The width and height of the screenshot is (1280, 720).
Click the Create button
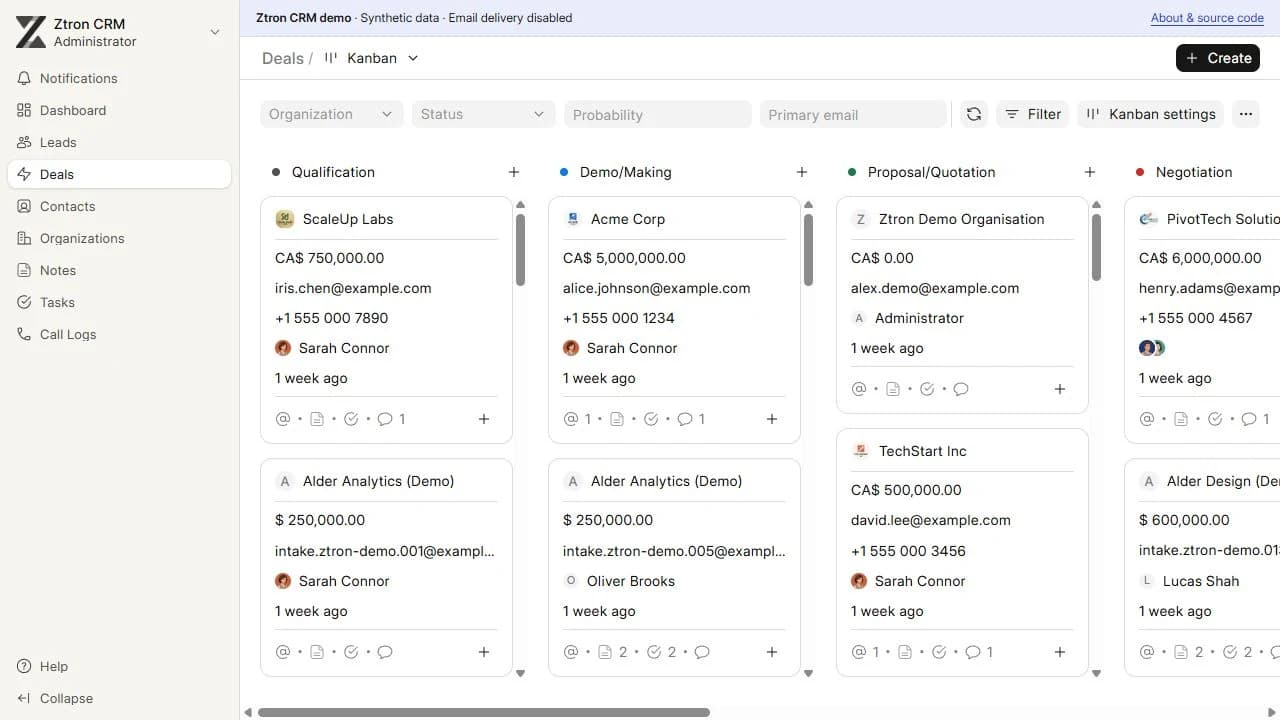(1218, 58)
